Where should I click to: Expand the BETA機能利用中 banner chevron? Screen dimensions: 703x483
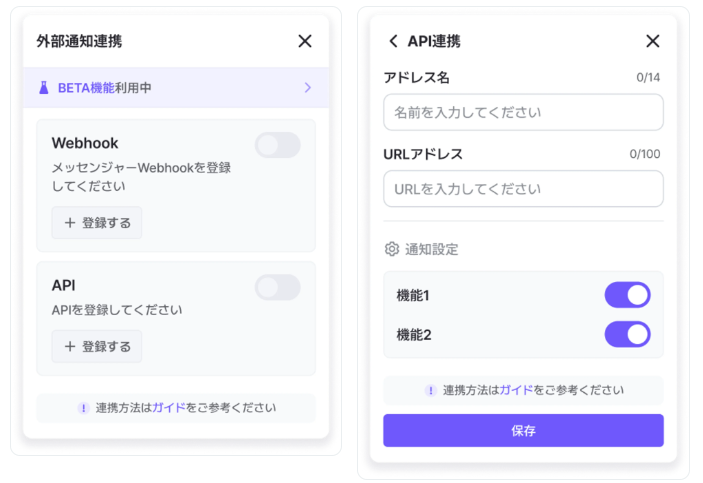click(307, 88)
